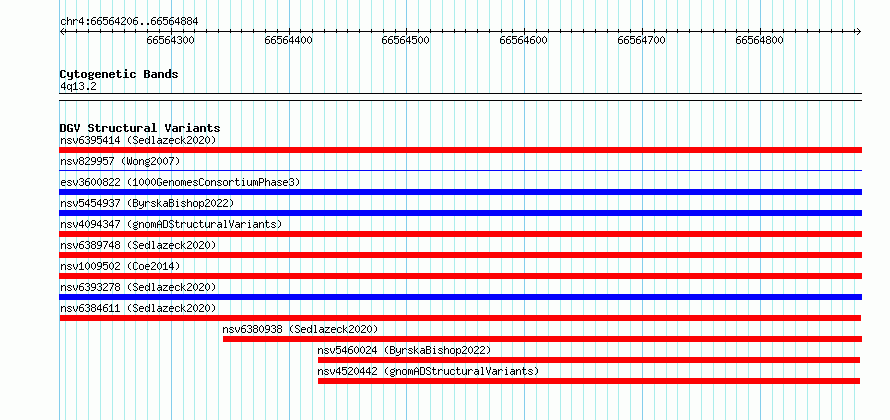Viewport: 890px width, 420px height.
Task: Open nsv5454937 (ByrskaBishop2022) variant label
Action: tap(147, 203)
